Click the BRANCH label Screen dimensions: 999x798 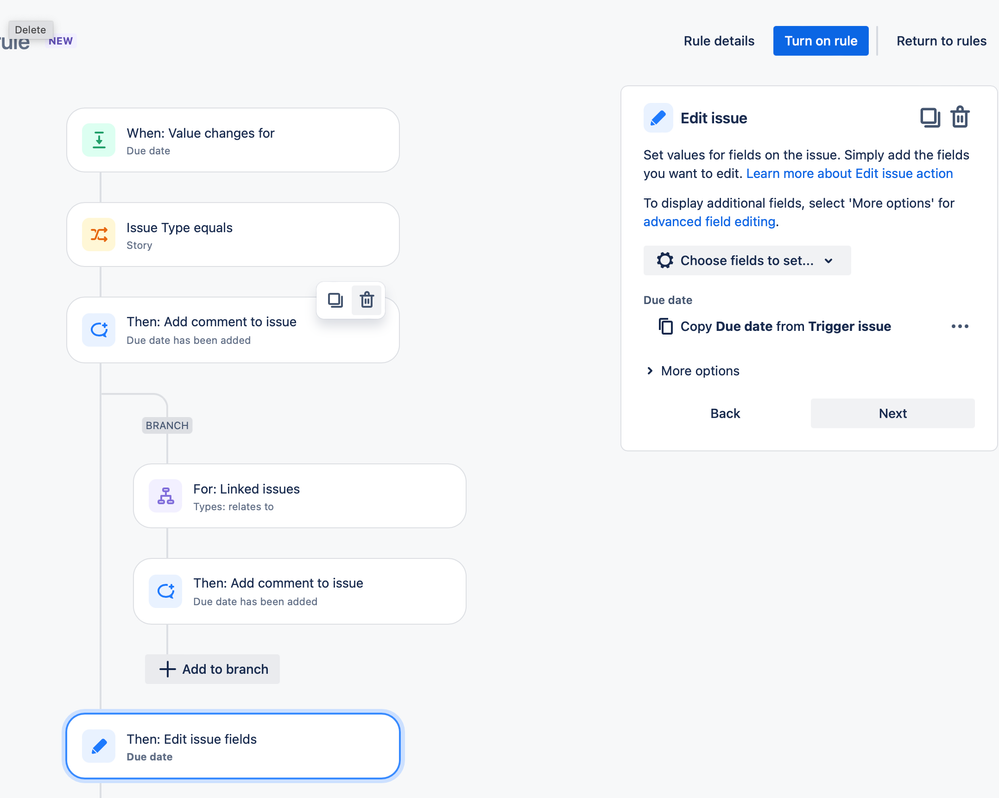(x=167, y=425)
